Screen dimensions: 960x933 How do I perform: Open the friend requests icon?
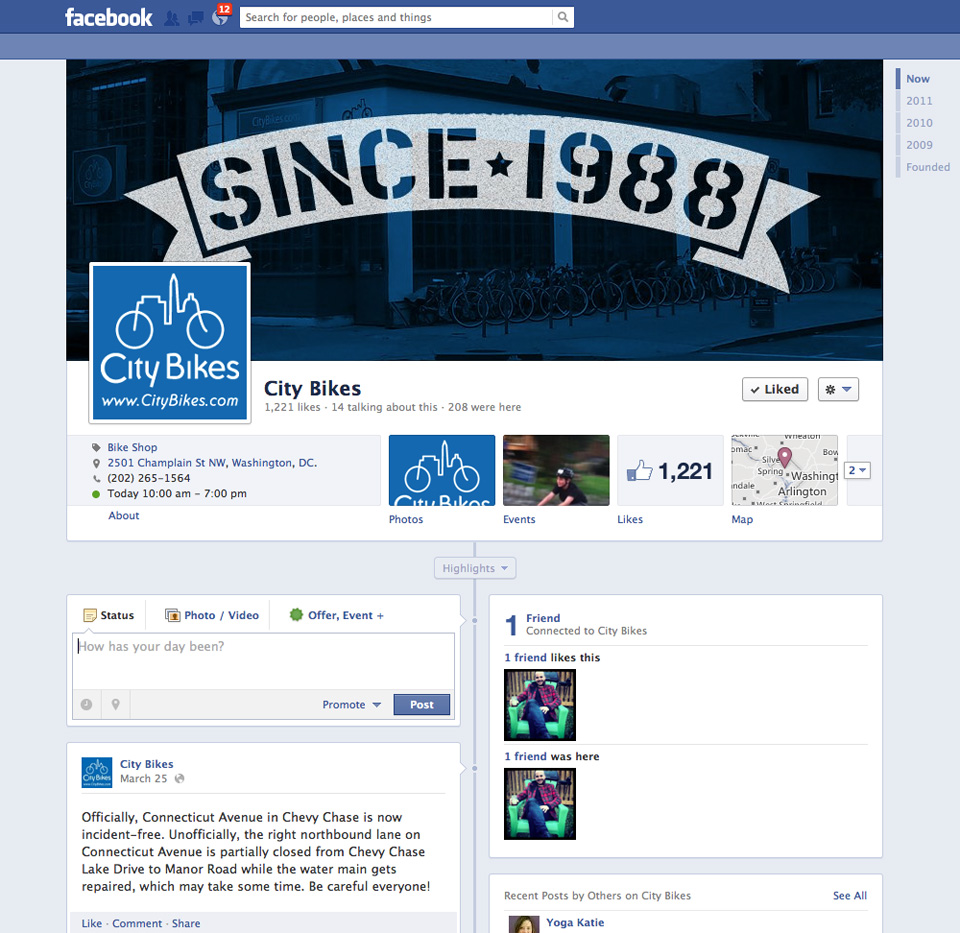point(172,18)
